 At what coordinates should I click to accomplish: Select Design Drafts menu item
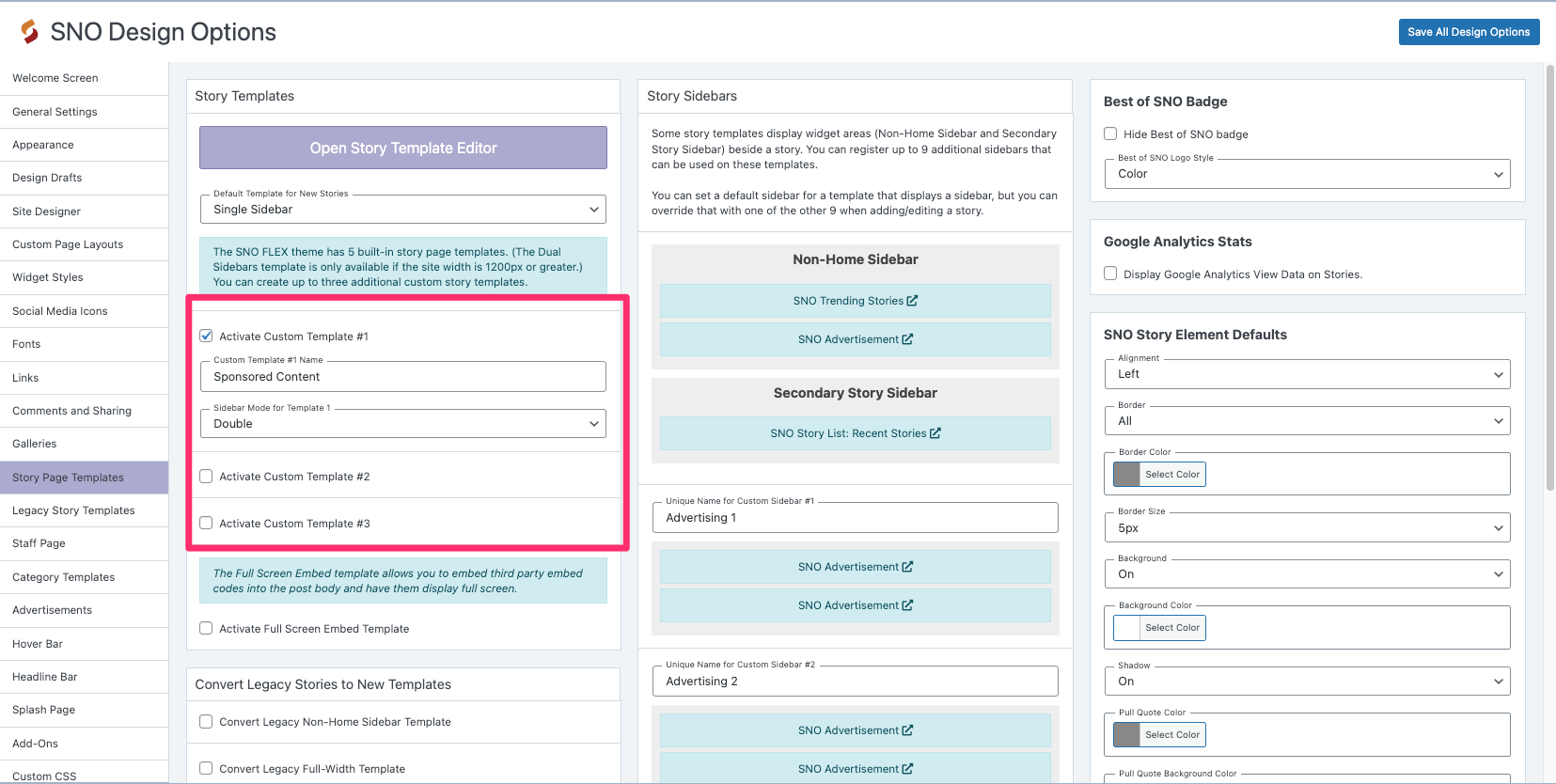[84, 178]
